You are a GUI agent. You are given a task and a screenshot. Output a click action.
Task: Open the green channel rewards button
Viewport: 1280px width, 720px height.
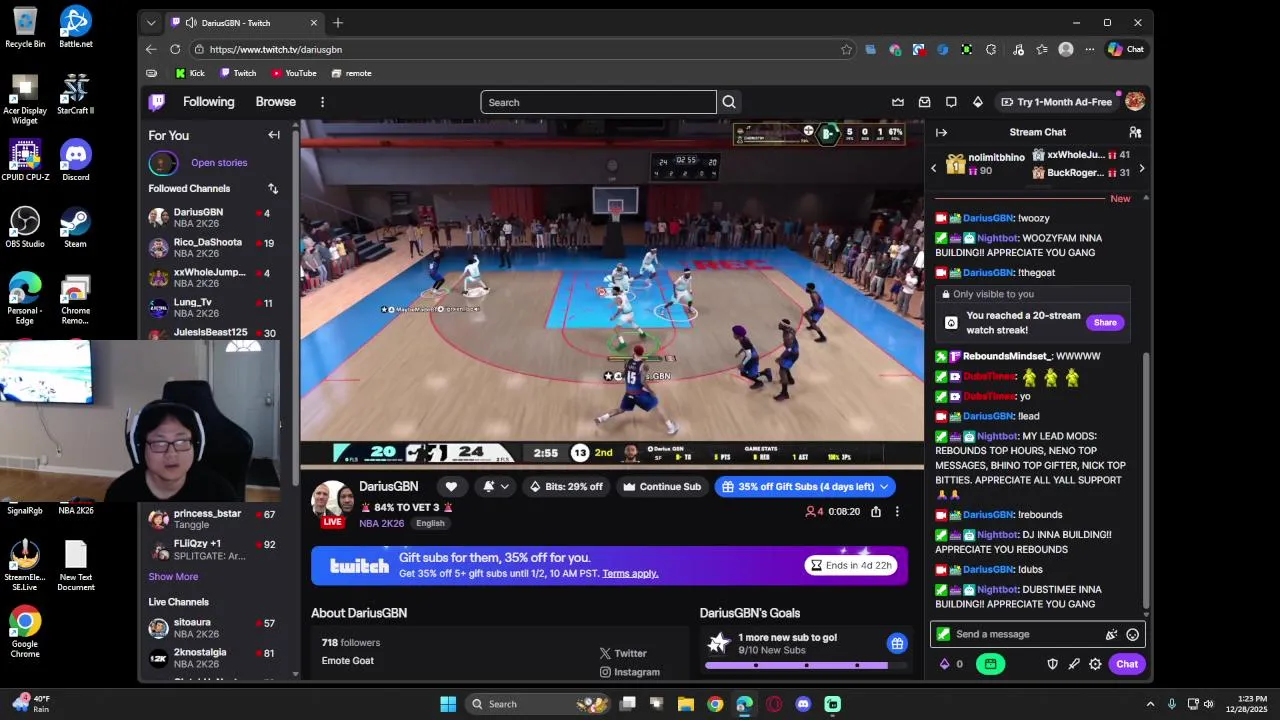(x=990, y=664)
